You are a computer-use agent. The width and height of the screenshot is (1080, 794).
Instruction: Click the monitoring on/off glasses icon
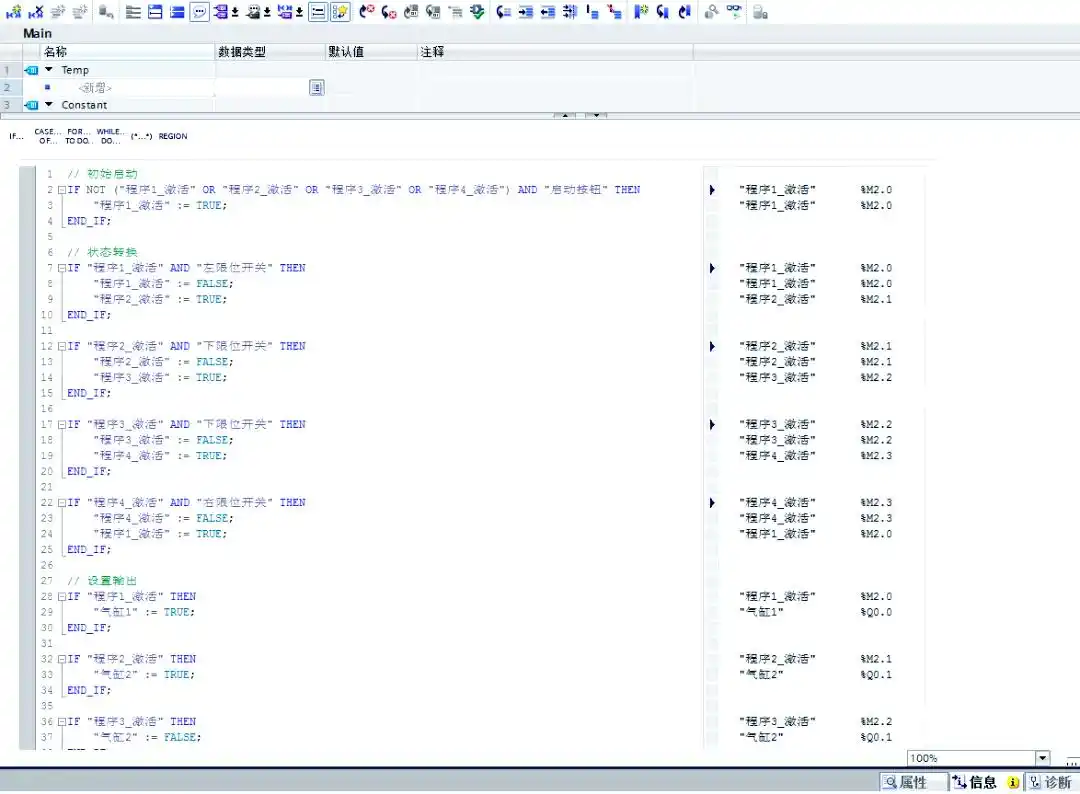(x=735, y=12)
